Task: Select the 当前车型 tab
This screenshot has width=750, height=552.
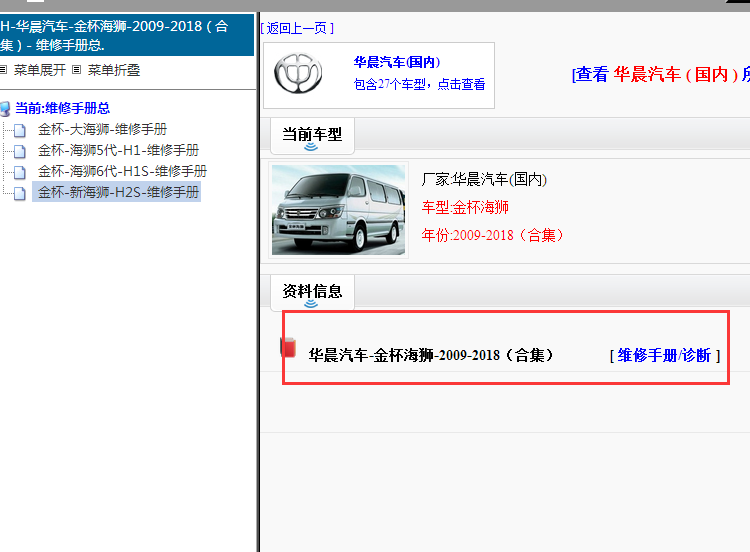Action: click(312, 136)
